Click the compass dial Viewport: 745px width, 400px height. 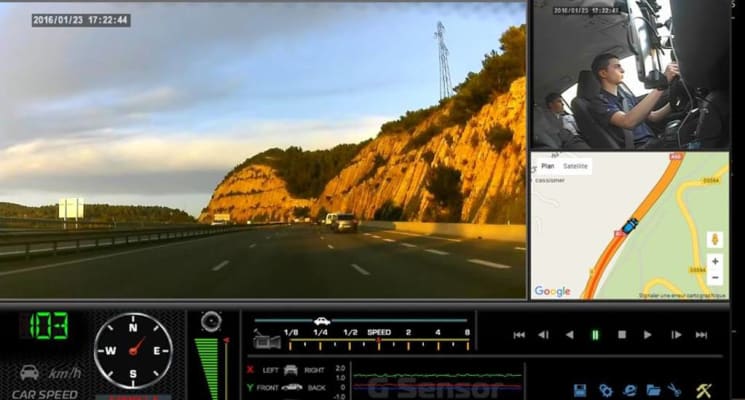(133, 351)
